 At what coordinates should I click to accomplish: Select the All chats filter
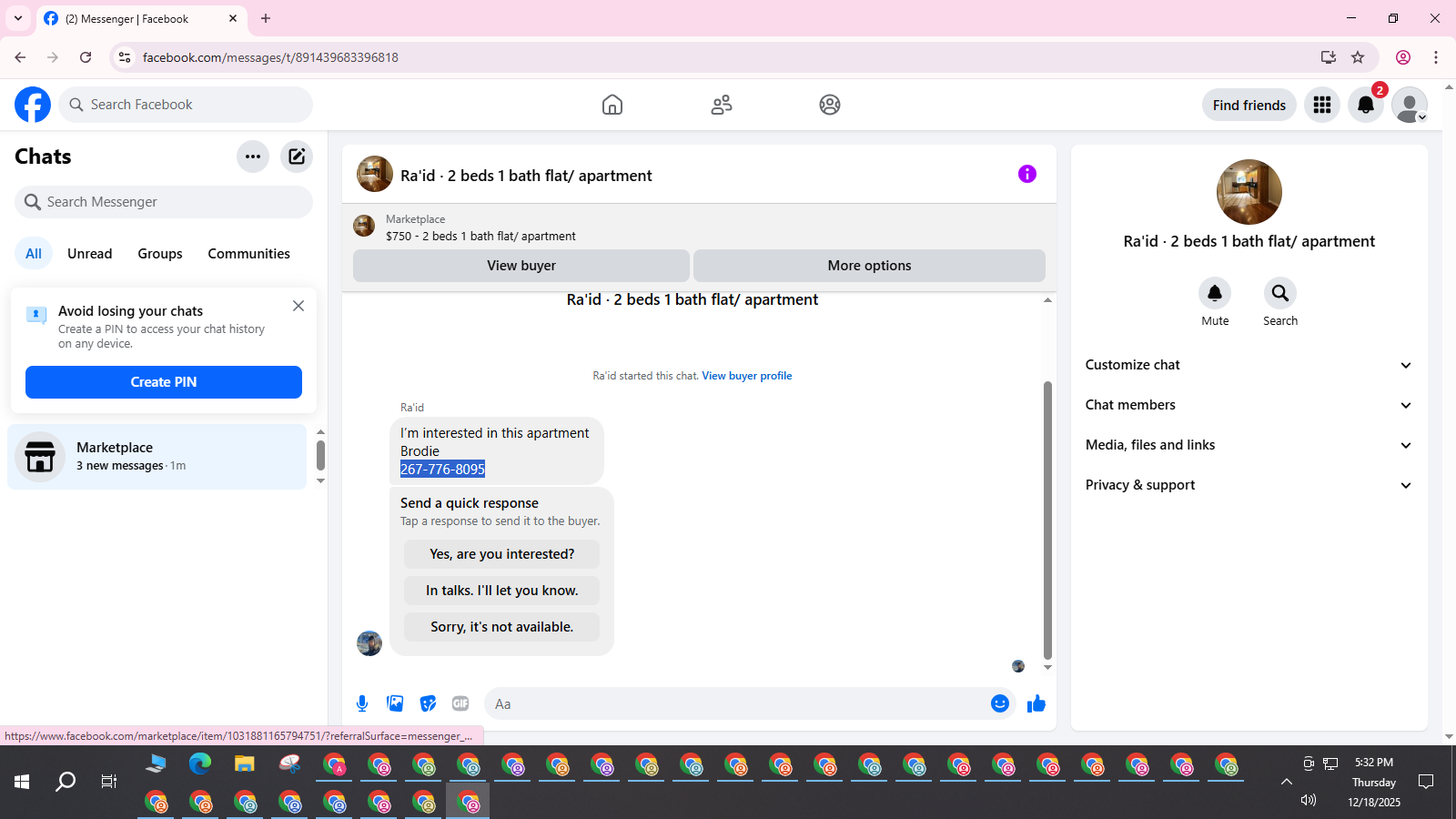pyautogui.click(x=34, y=254)
